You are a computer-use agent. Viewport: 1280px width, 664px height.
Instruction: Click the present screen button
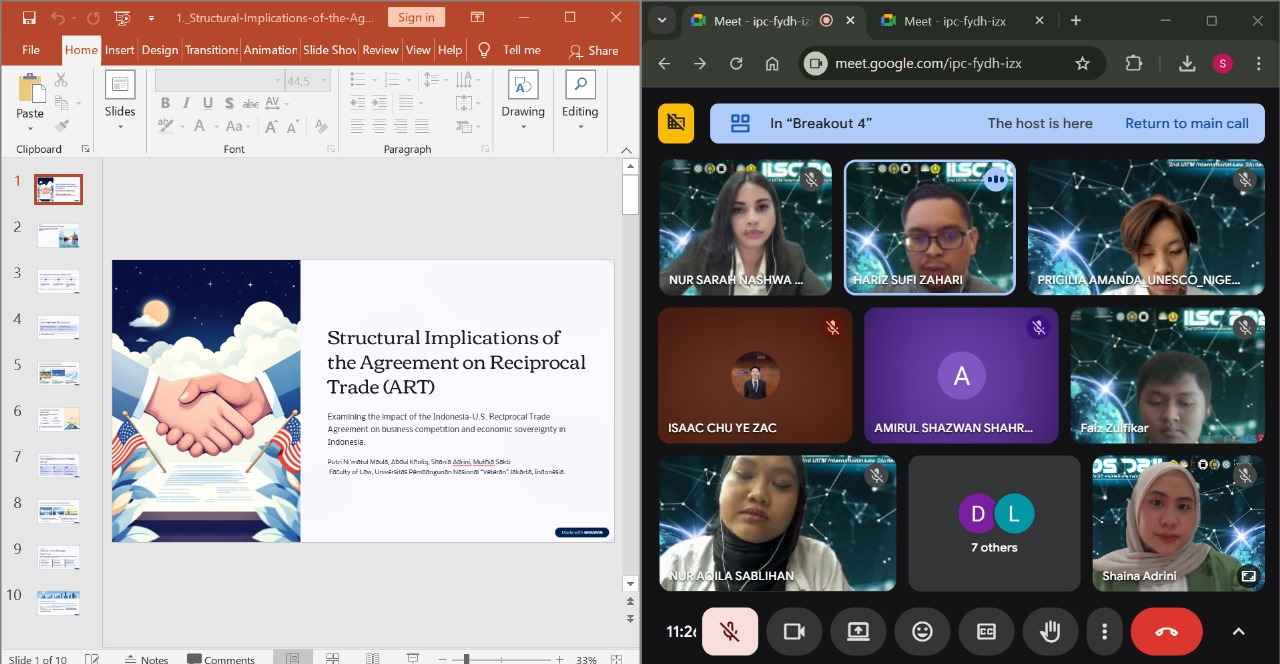point(858,631)
